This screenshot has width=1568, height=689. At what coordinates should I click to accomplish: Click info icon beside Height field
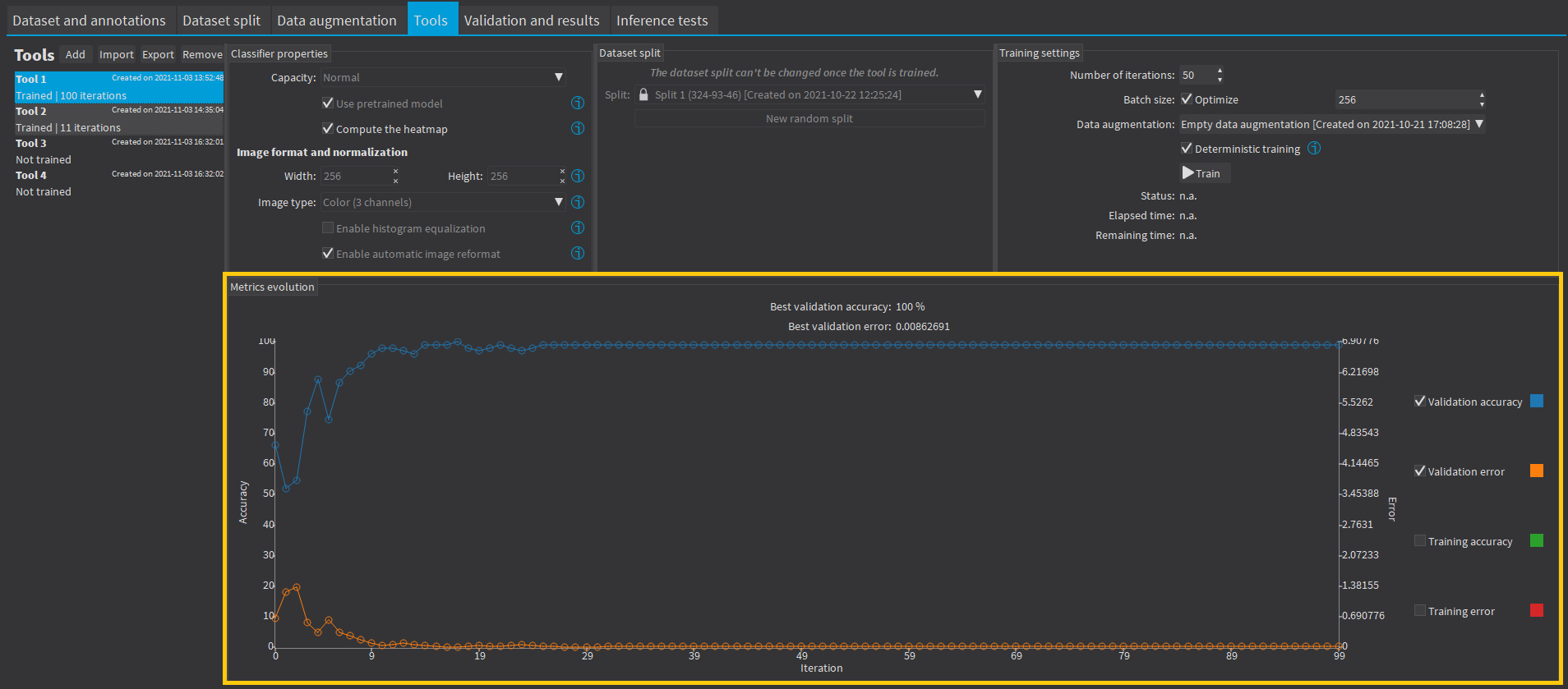(578, 176)
